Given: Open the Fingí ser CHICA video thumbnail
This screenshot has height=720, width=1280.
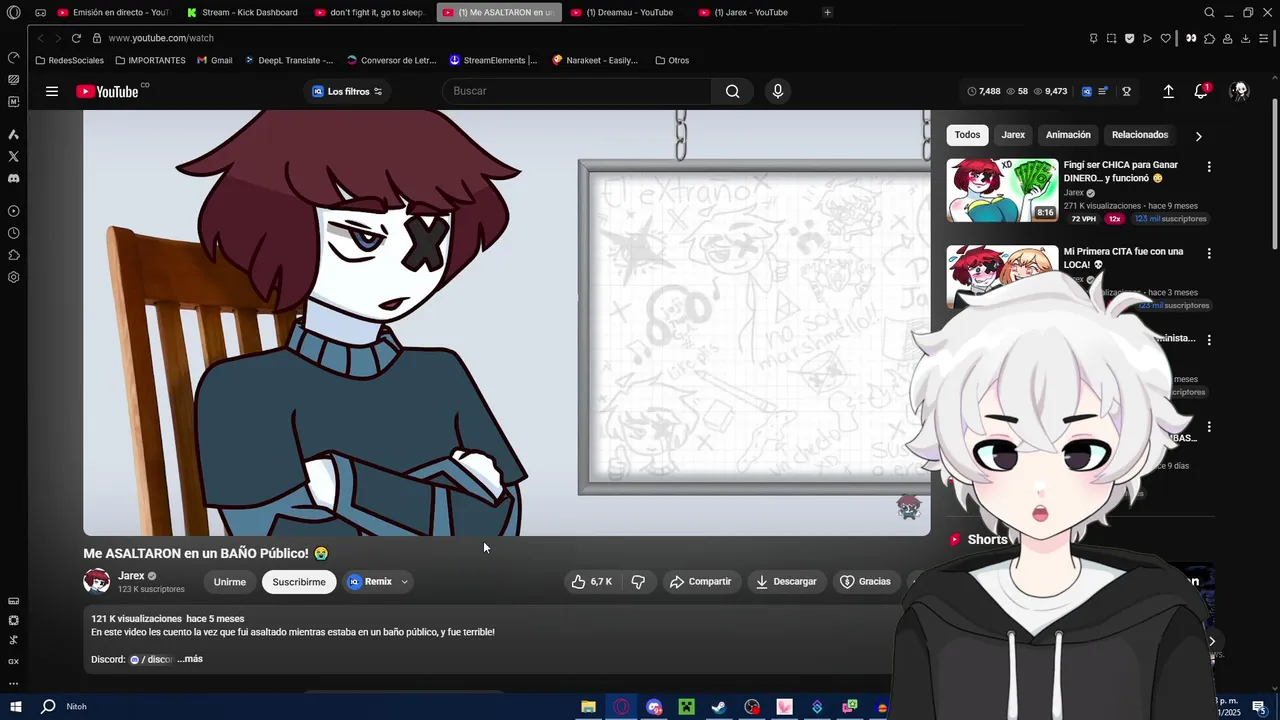Looking at the screenshot, I should (x=1002, y=190).
